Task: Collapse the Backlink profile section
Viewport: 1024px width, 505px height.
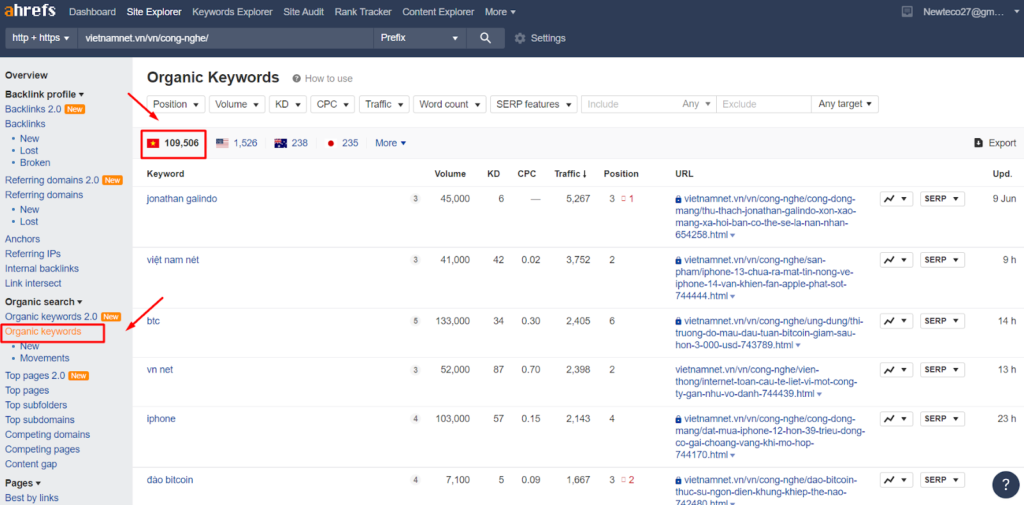Action: tap(44, 94)
